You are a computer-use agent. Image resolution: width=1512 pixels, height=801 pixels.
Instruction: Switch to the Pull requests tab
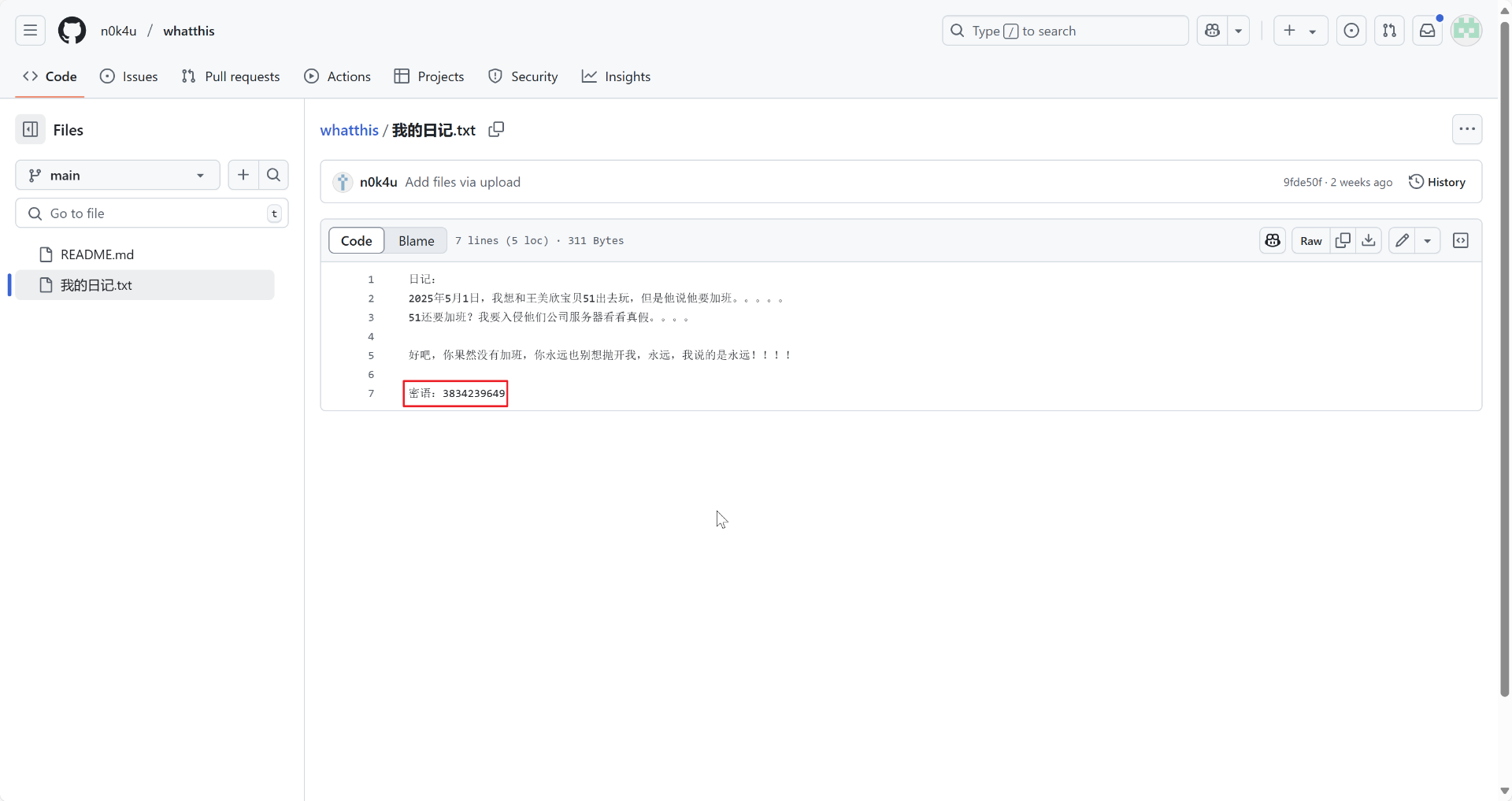tap(231, 76)
